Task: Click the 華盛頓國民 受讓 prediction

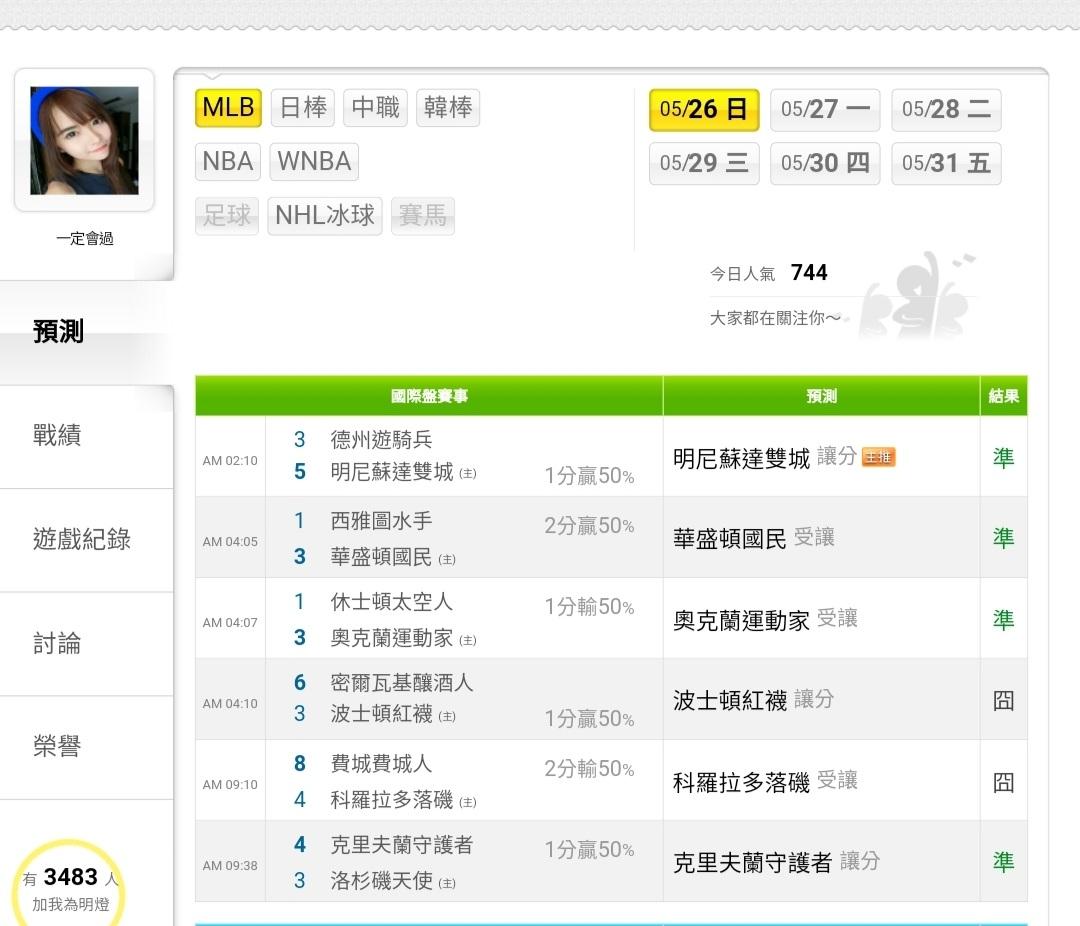Action: tap(754, 539)
